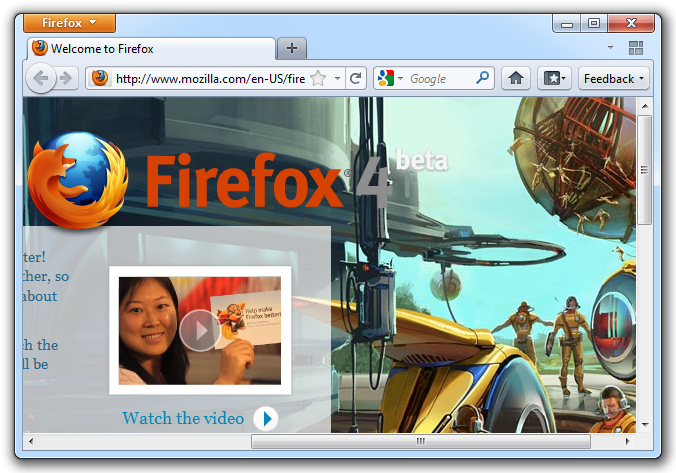This screenshot has height=473, width=676.
Task: Click the magnifying glass search icon
Action: [482, 78]
